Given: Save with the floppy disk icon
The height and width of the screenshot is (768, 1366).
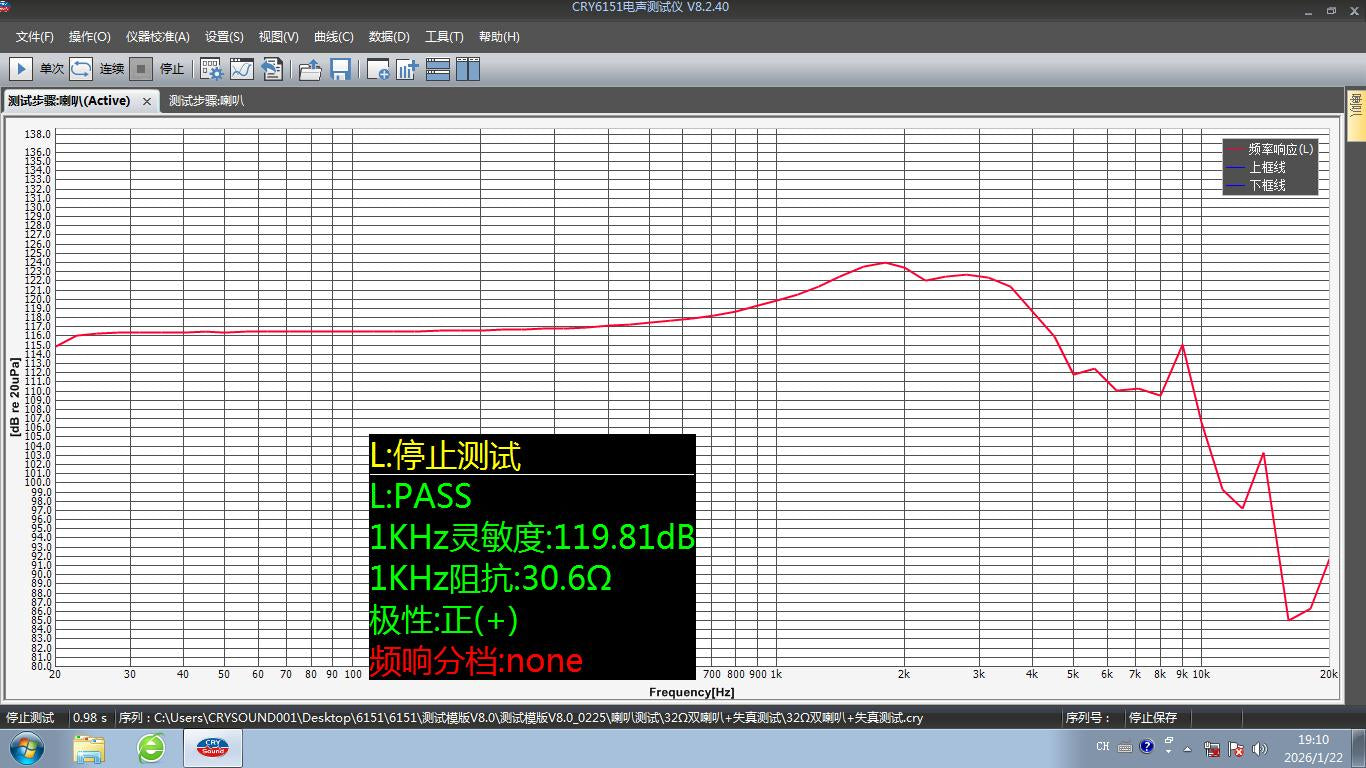Looking at the screenshot, I should pyautogui.click(x=340, y=69).
